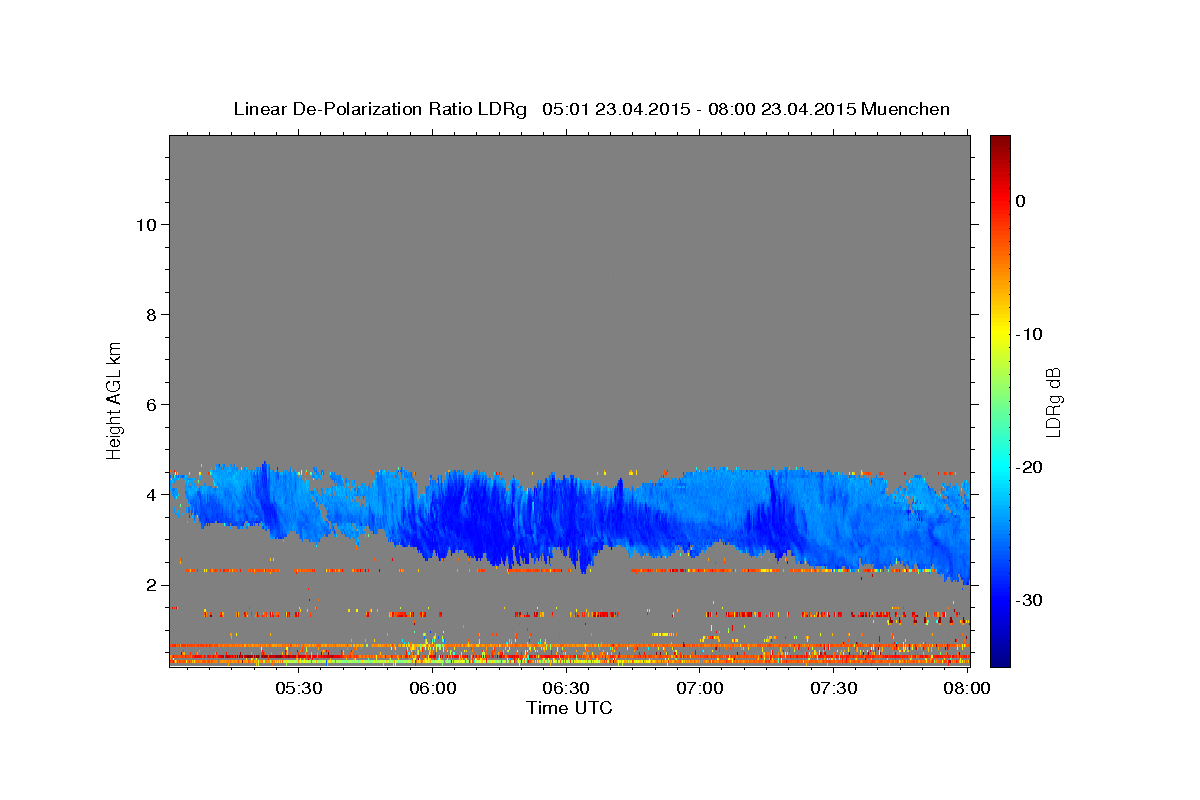Click the 'Height AGL km' axis label
The height and width of the screenshot is (800, 1200).
click(115, 399)
